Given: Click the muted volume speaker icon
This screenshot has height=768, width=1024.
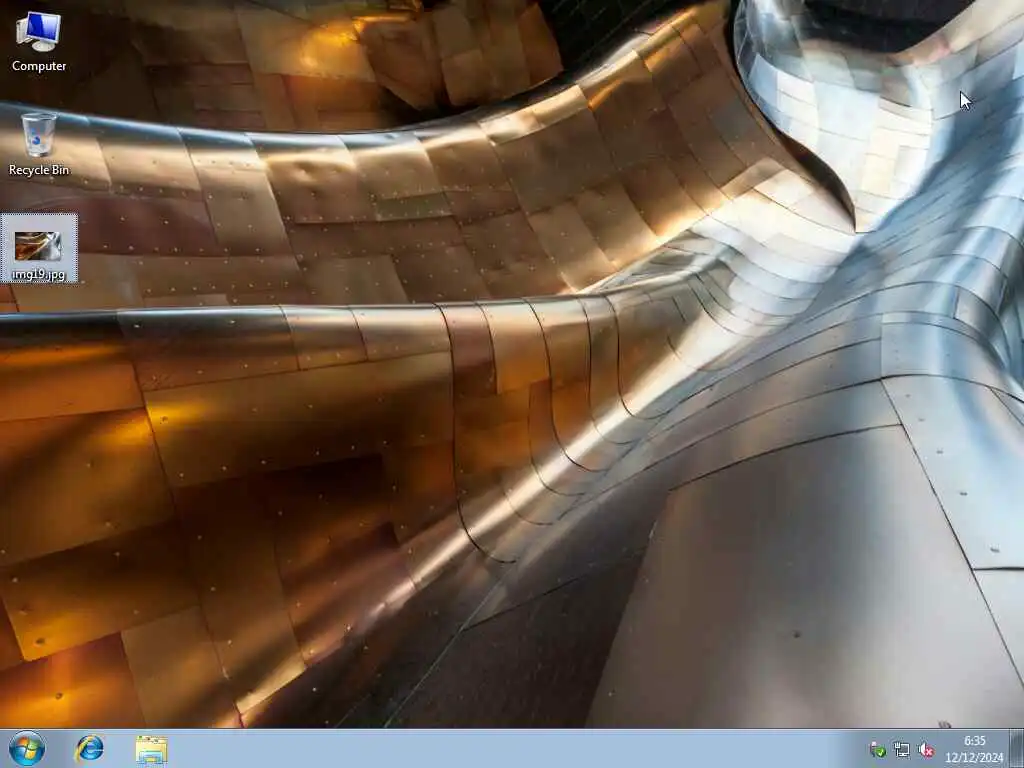Looking at the screenshot, I should point(925,750).
